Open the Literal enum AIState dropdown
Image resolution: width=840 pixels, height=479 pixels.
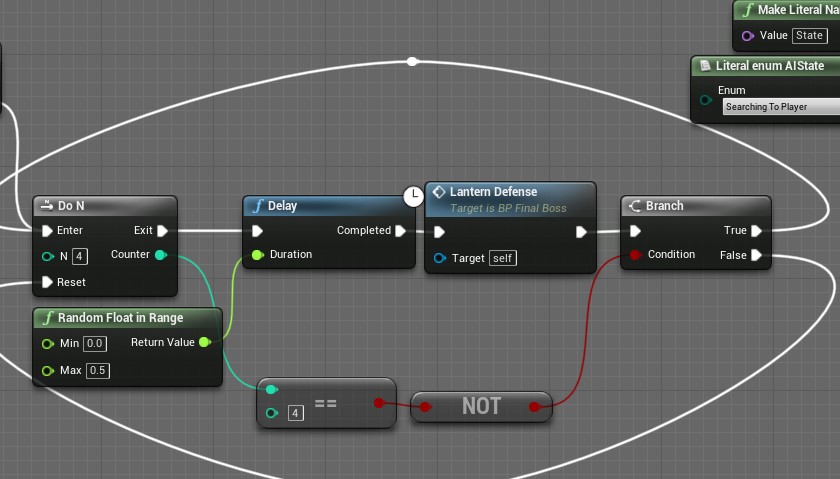780,107
